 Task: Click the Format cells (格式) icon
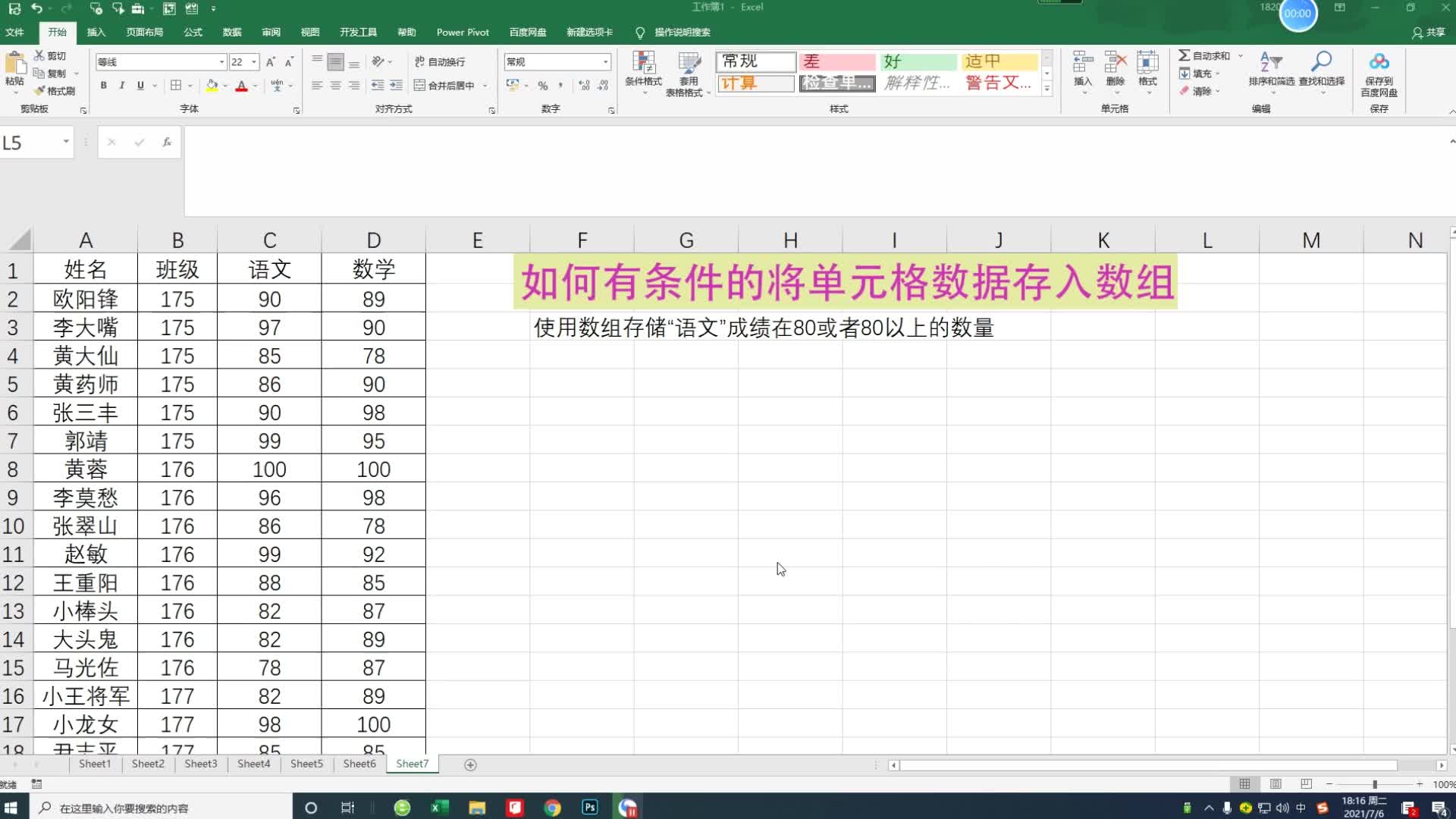point(1147,62)
